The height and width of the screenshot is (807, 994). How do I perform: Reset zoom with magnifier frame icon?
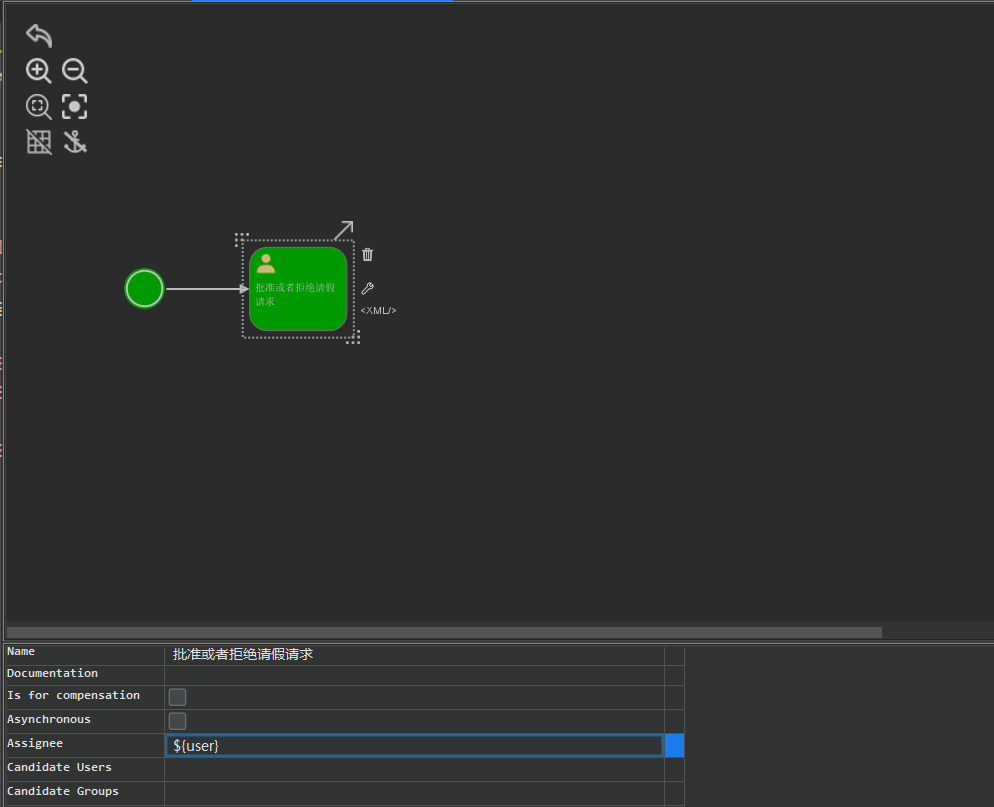click(x=38, y=107)
